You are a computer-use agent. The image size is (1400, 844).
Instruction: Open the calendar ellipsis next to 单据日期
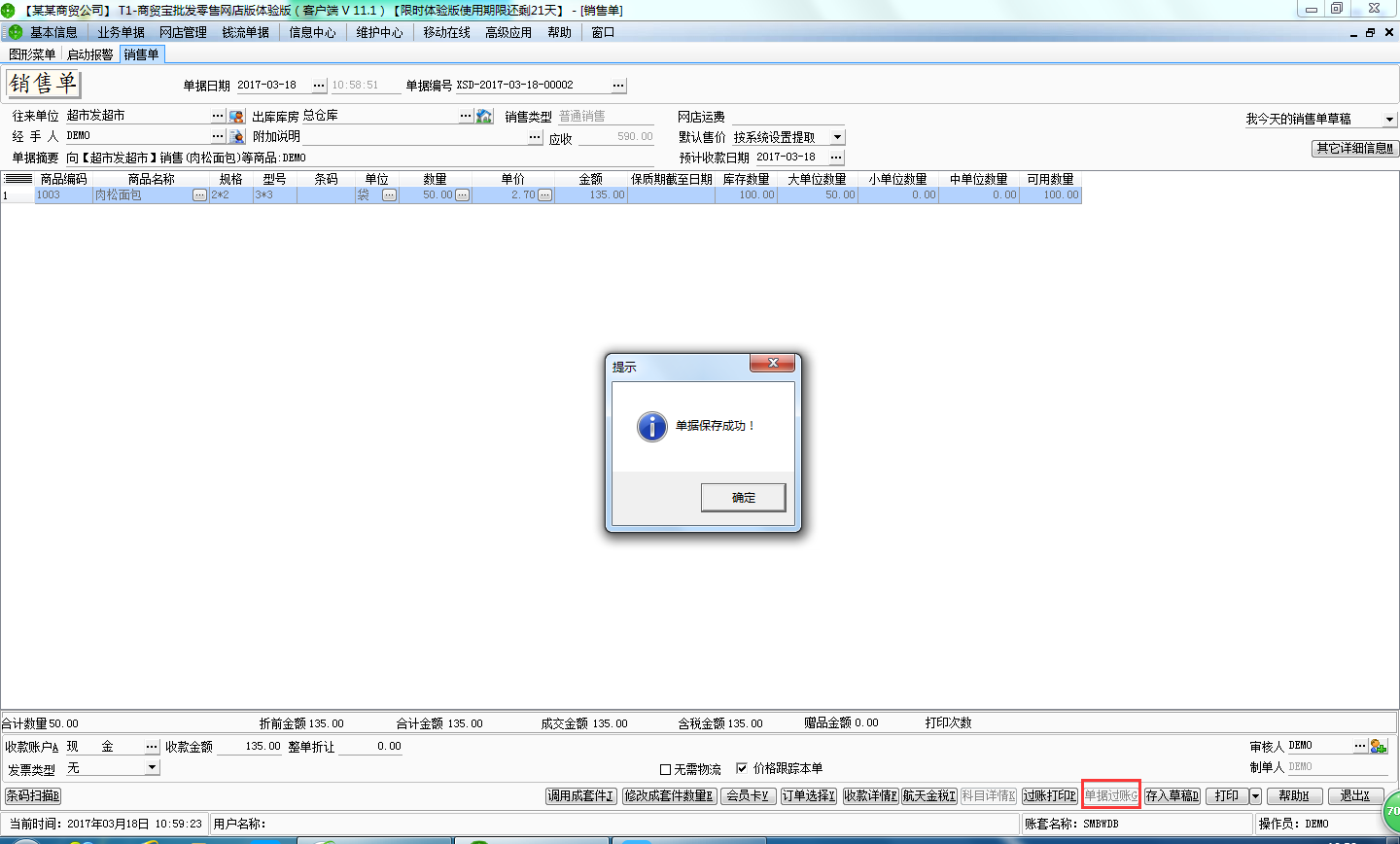[319, 86]
